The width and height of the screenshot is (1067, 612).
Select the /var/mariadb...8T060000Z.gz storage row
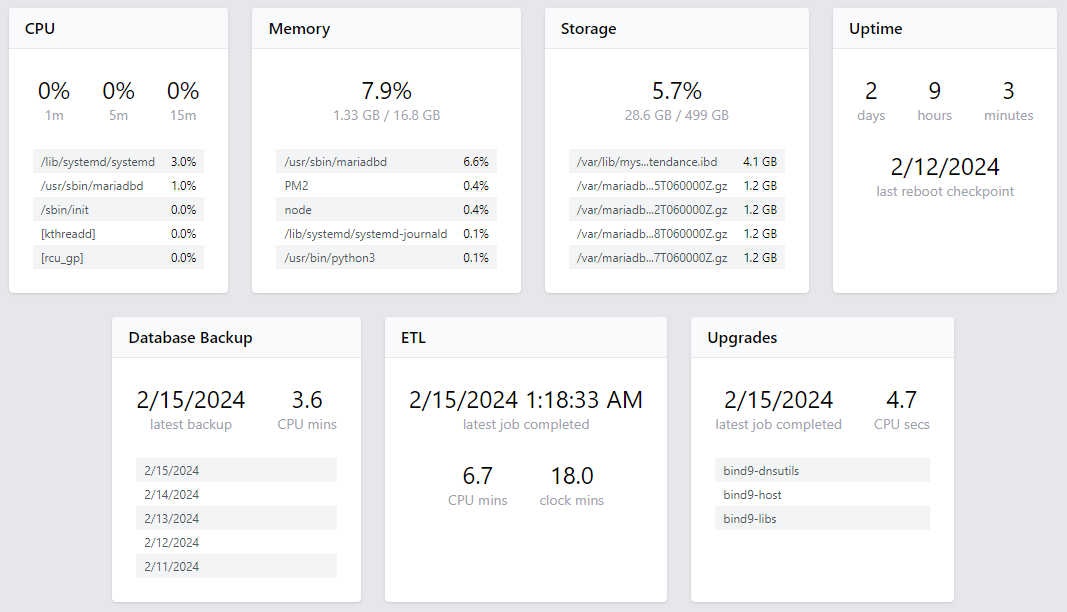click(676, 233)
